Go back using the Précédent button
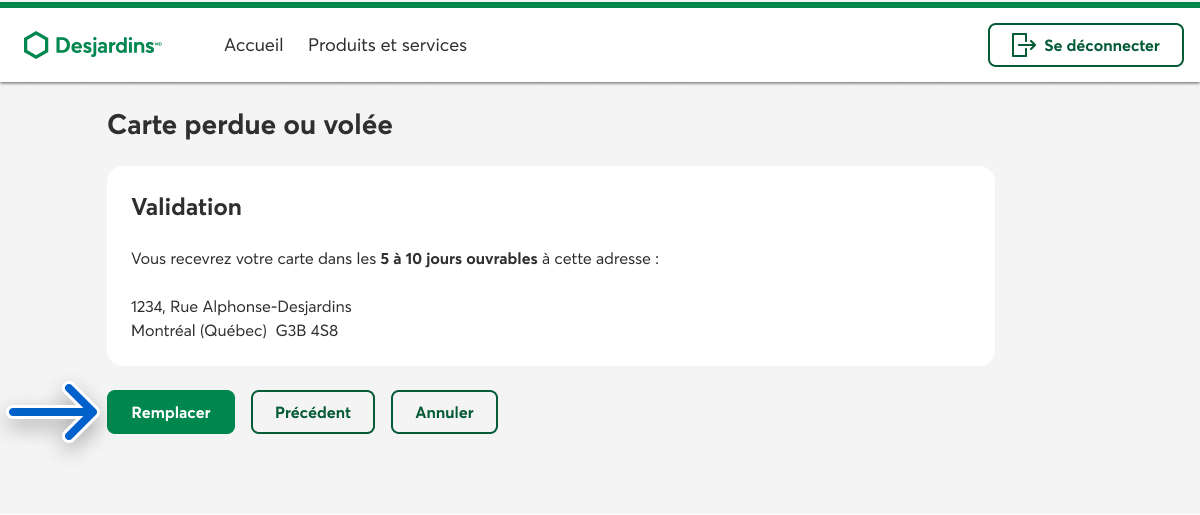The height and width of the screenshot is (515, 1200). coord(312,412)
